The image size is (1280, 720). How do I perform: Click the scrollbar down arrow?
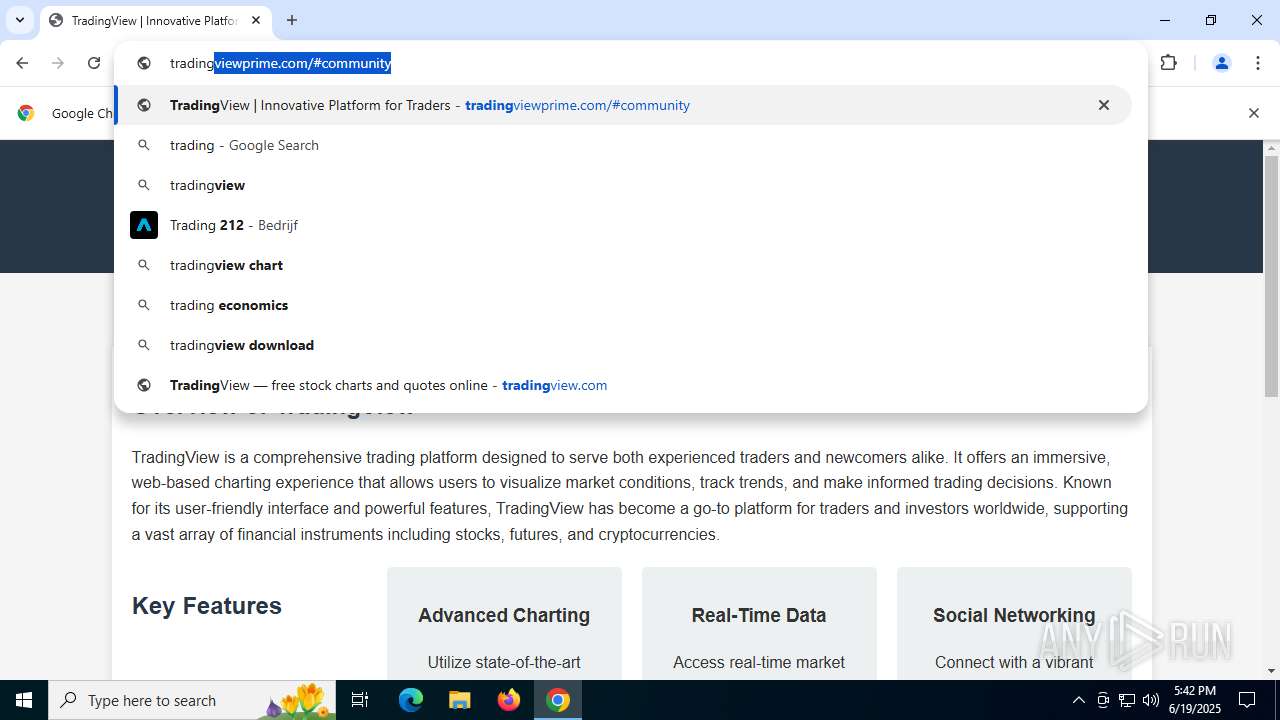pos(1271,671)
